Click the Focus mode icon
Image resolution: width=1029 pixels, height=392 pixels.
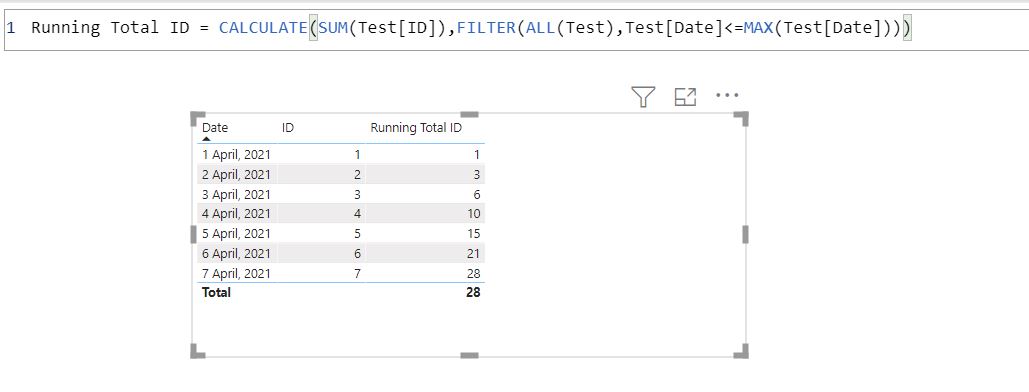pyautogui.click(x=685, y=97)
